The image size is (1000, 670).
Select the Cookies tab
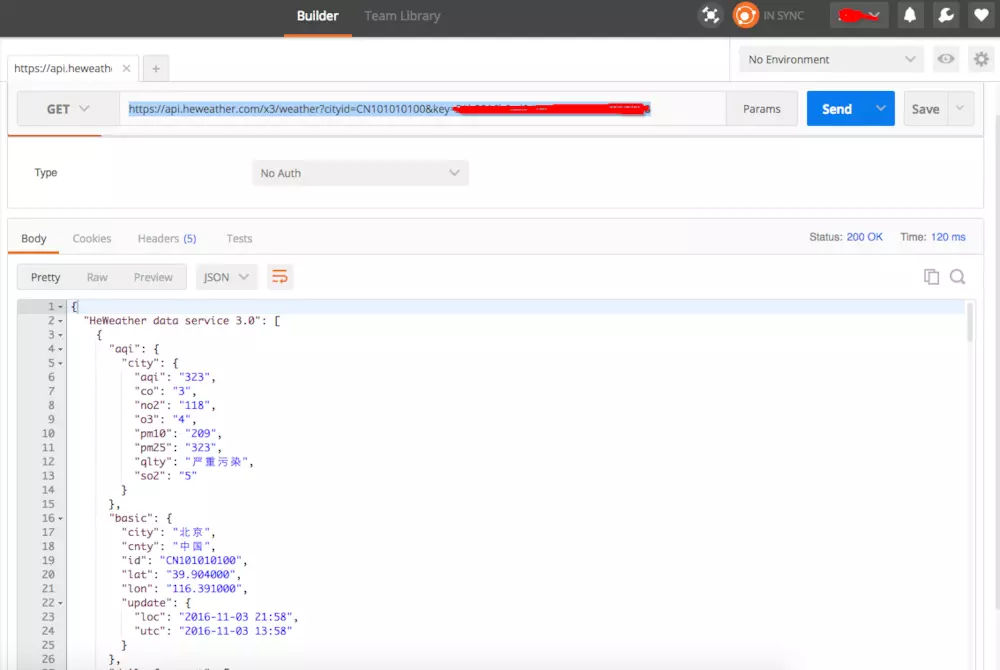pos(92,238)
